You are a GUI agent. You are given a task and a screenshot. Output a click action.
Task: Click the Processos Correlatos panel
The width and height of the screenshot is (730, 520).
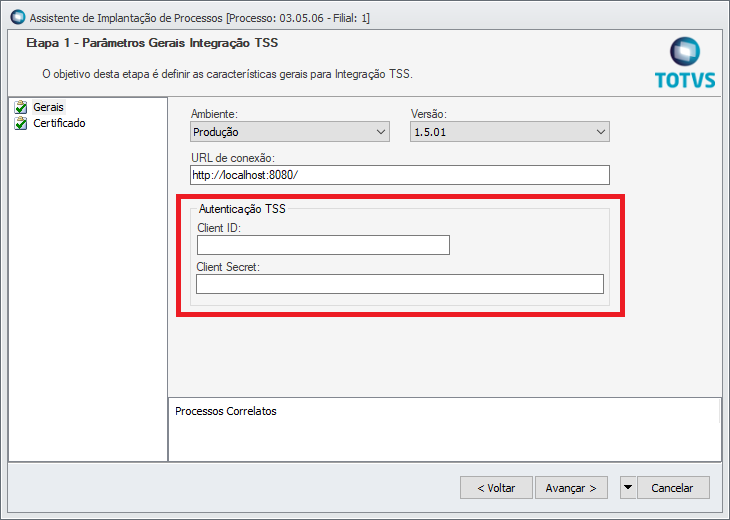pos(444,428)
